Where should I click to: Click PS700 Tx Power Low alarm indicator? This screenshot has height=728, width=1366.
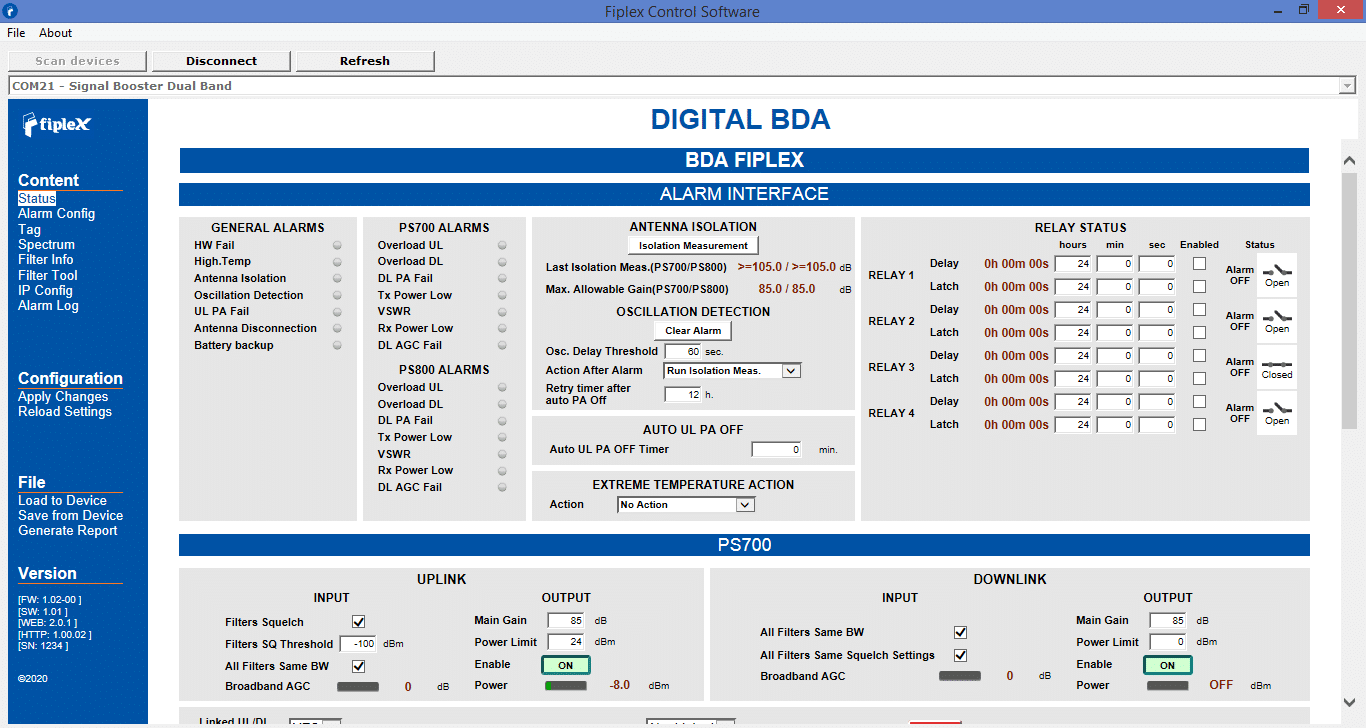pyautogui.click(x=502, y=296)
